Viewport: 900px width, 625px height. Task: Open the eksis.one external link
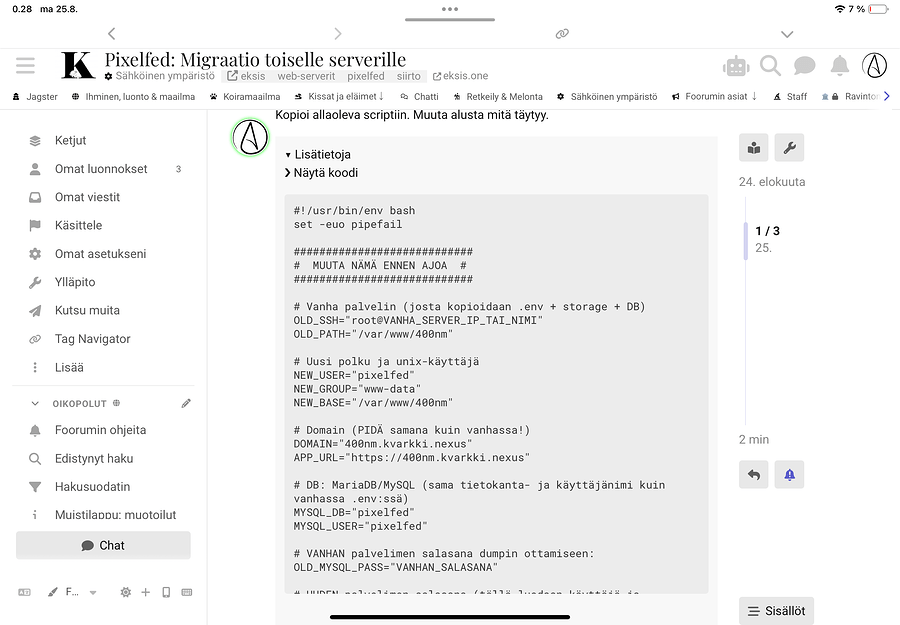click(x=460, y=76)
